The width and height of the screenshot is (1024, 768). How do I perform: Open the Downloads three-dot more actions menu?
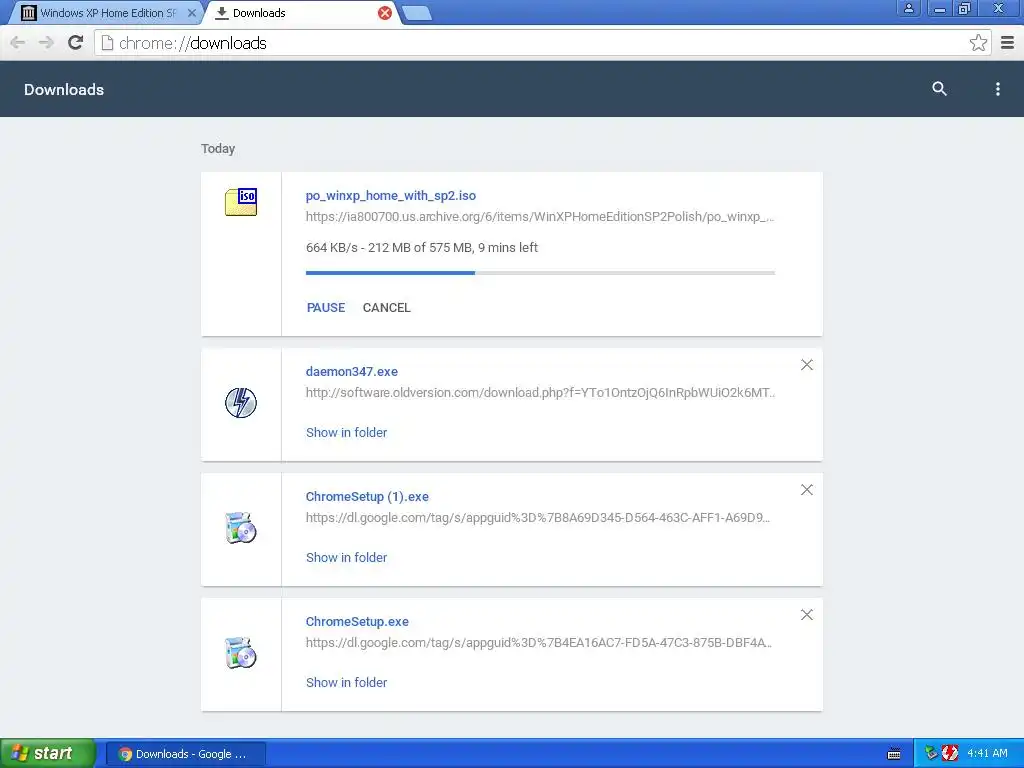[x=997, y=89]
